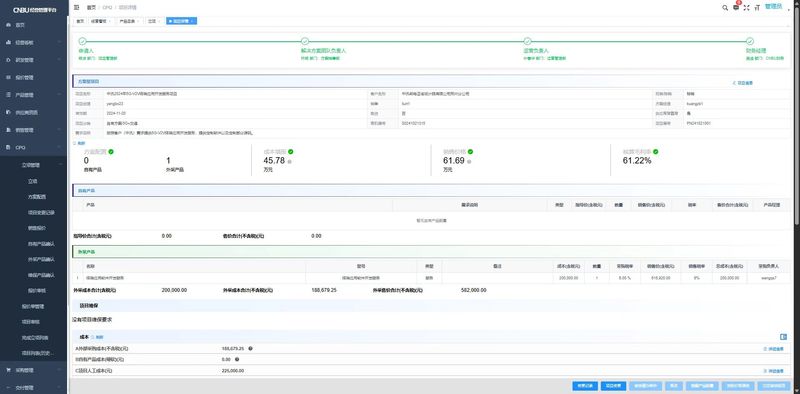The width and height of the screenshot is (800, 394).
Task: Toggle fullscreen with the expand-arrows icon
Action: 746,8
